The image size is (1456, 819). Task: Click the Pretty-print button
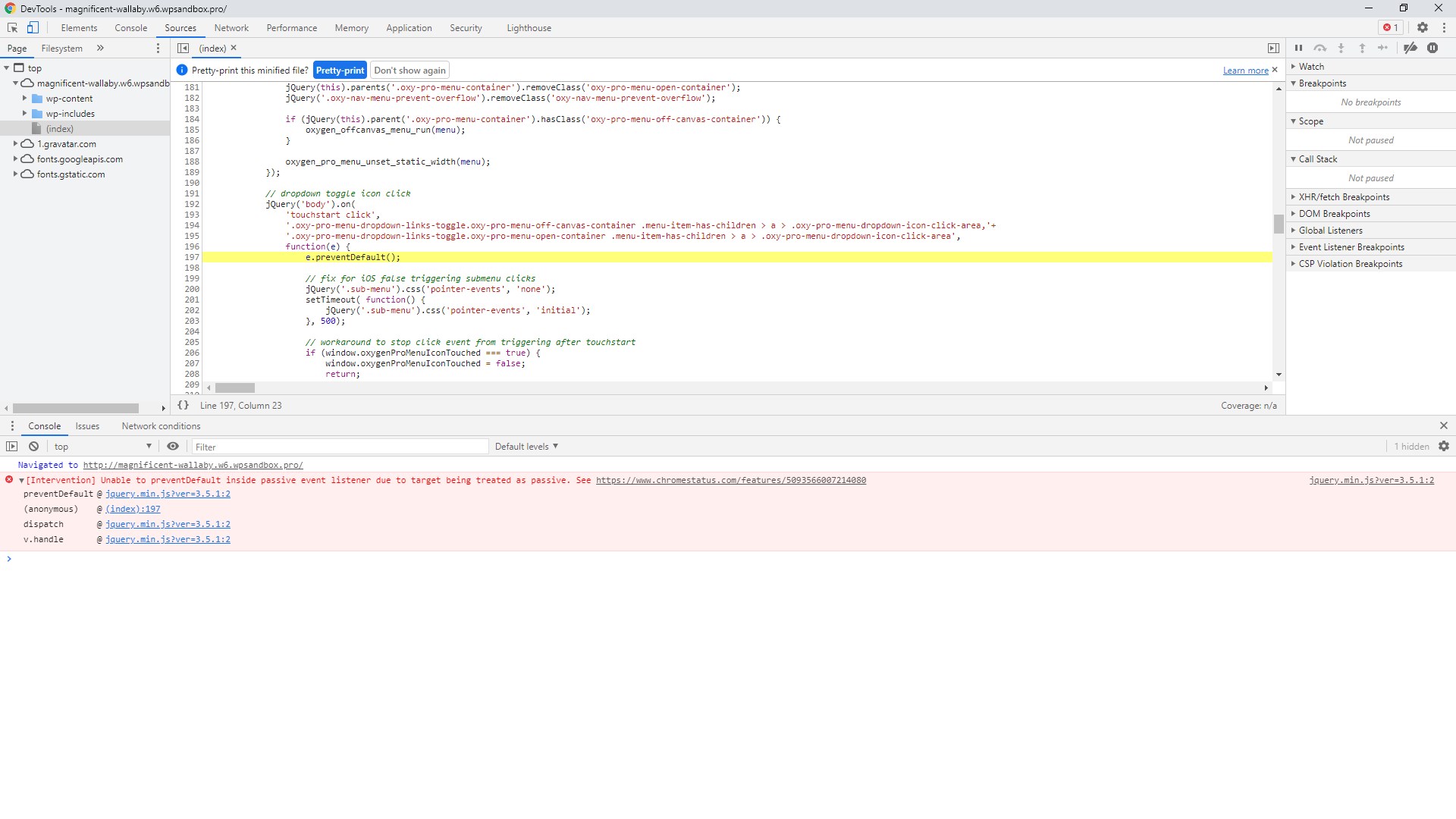[x=339, y=70]
